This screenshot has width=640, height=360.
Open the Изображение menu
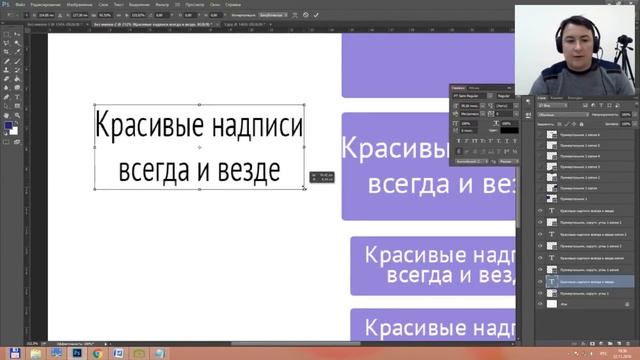(x=79, y=4)
